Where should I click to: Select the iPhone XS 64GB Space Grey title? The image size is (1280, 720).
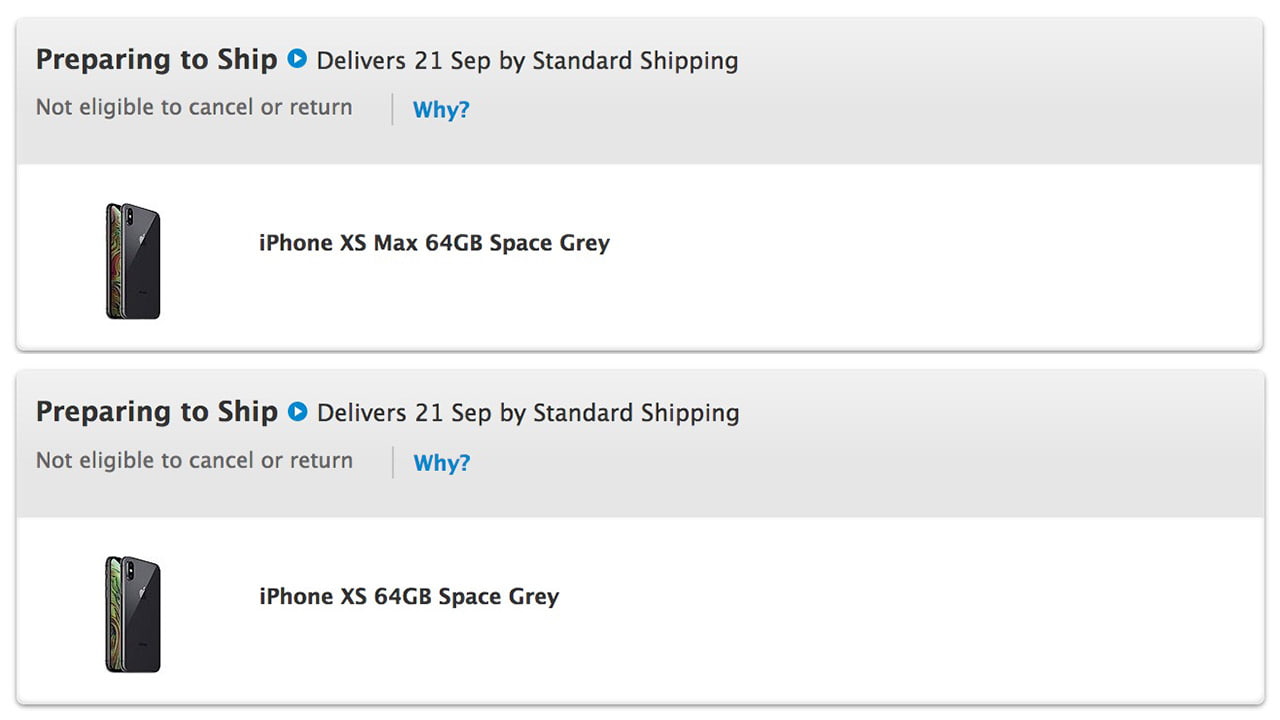[x=409, y=596]
